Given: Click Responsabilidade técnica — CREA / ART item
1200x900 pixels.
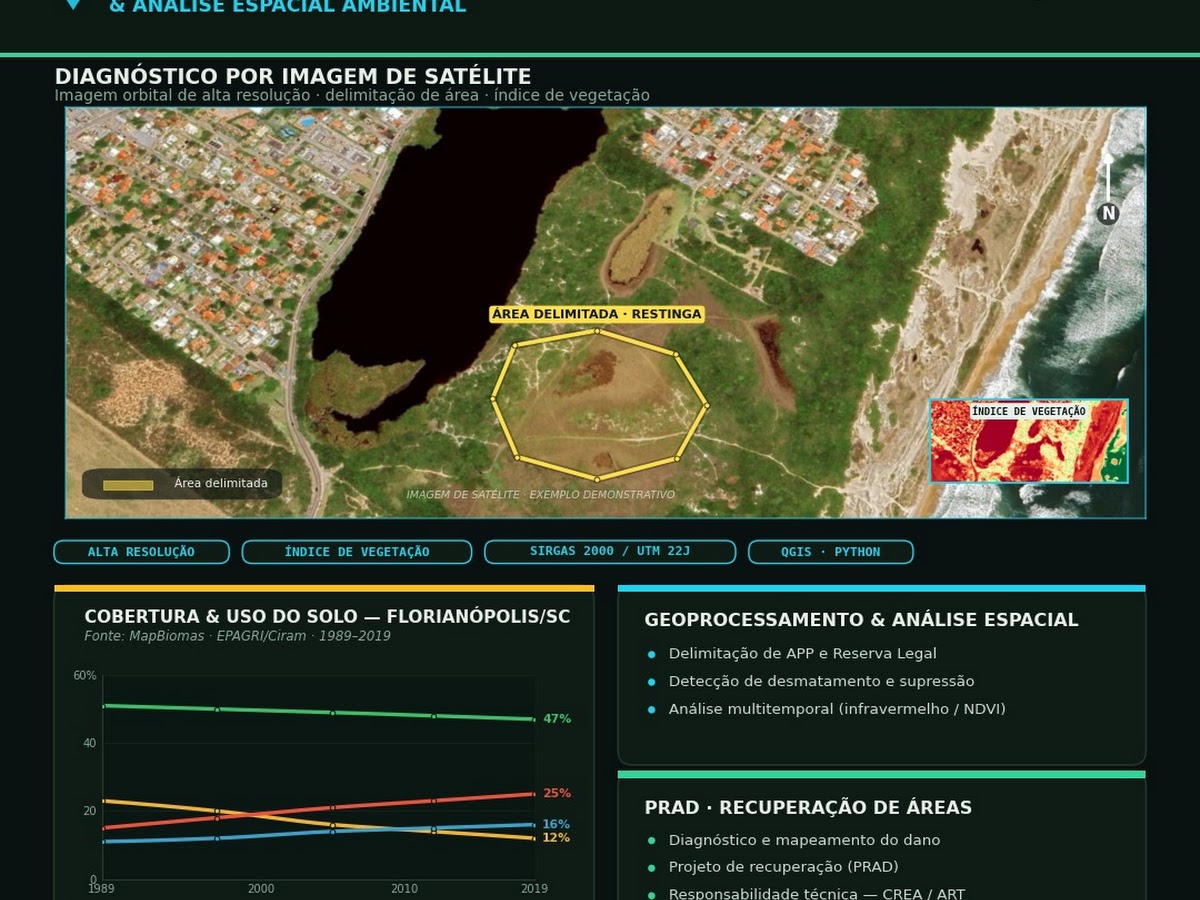Looking at the screenshot, I should pos(817,893).
